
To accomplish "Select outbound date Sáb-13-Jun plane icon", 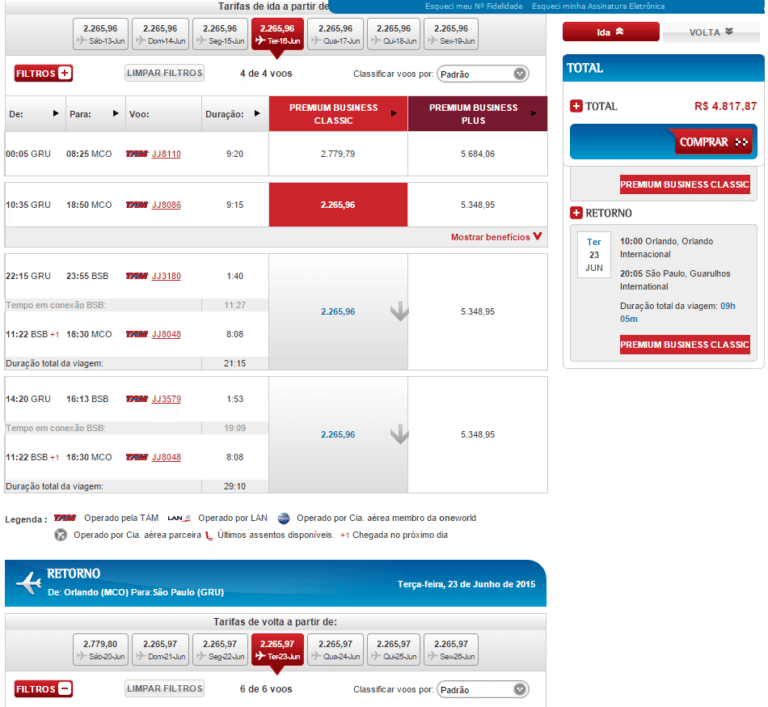I will 82,41.
